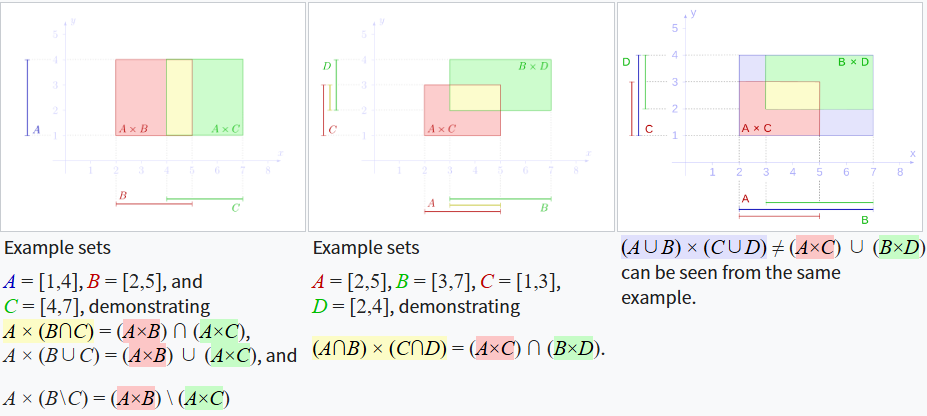Click the "Example sets" heading under middle diagram
Viewport: 927px width, 416px height.
tap(366, 247)
